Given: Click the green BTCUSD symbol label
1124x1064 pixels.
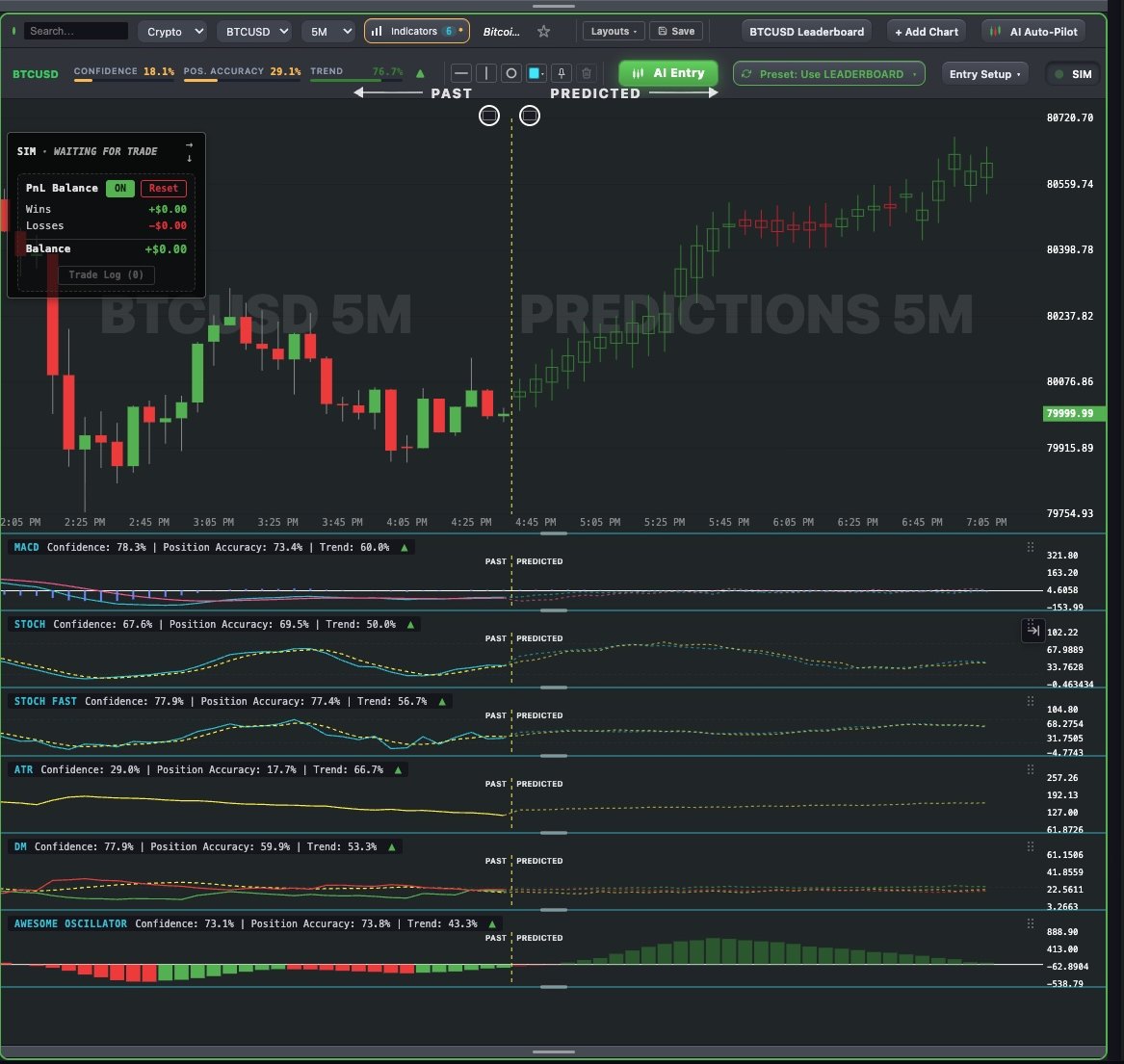Looking at the screenshot, I should [35, 74].
